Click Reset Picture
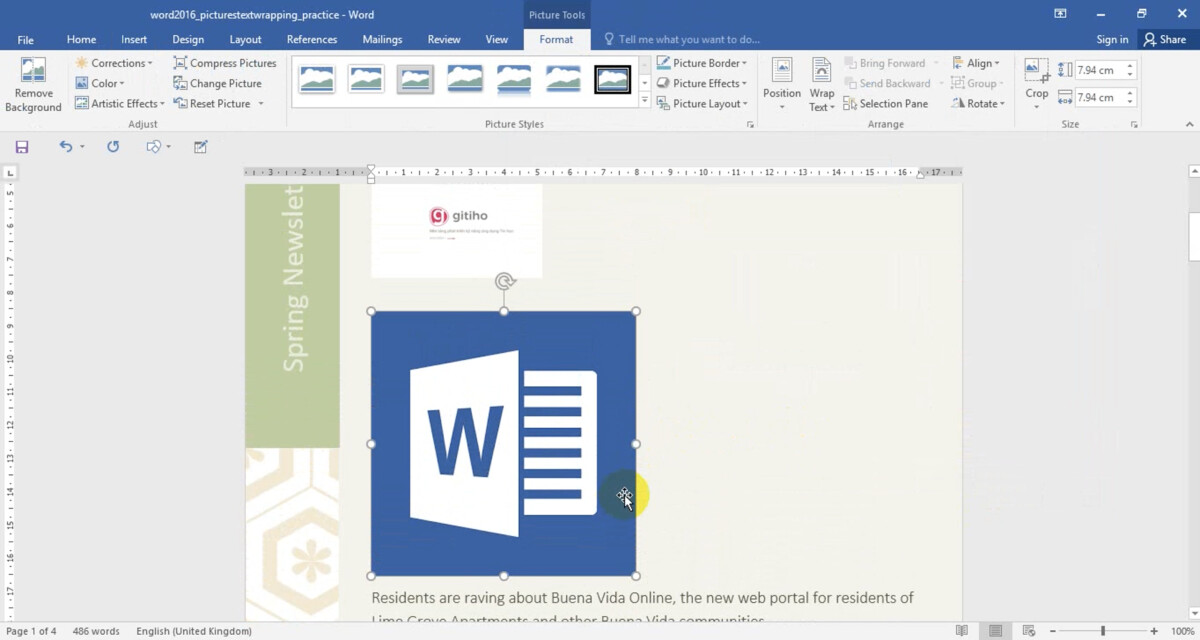The height and width of the screenshot is (640, 1200). point(212,103)
